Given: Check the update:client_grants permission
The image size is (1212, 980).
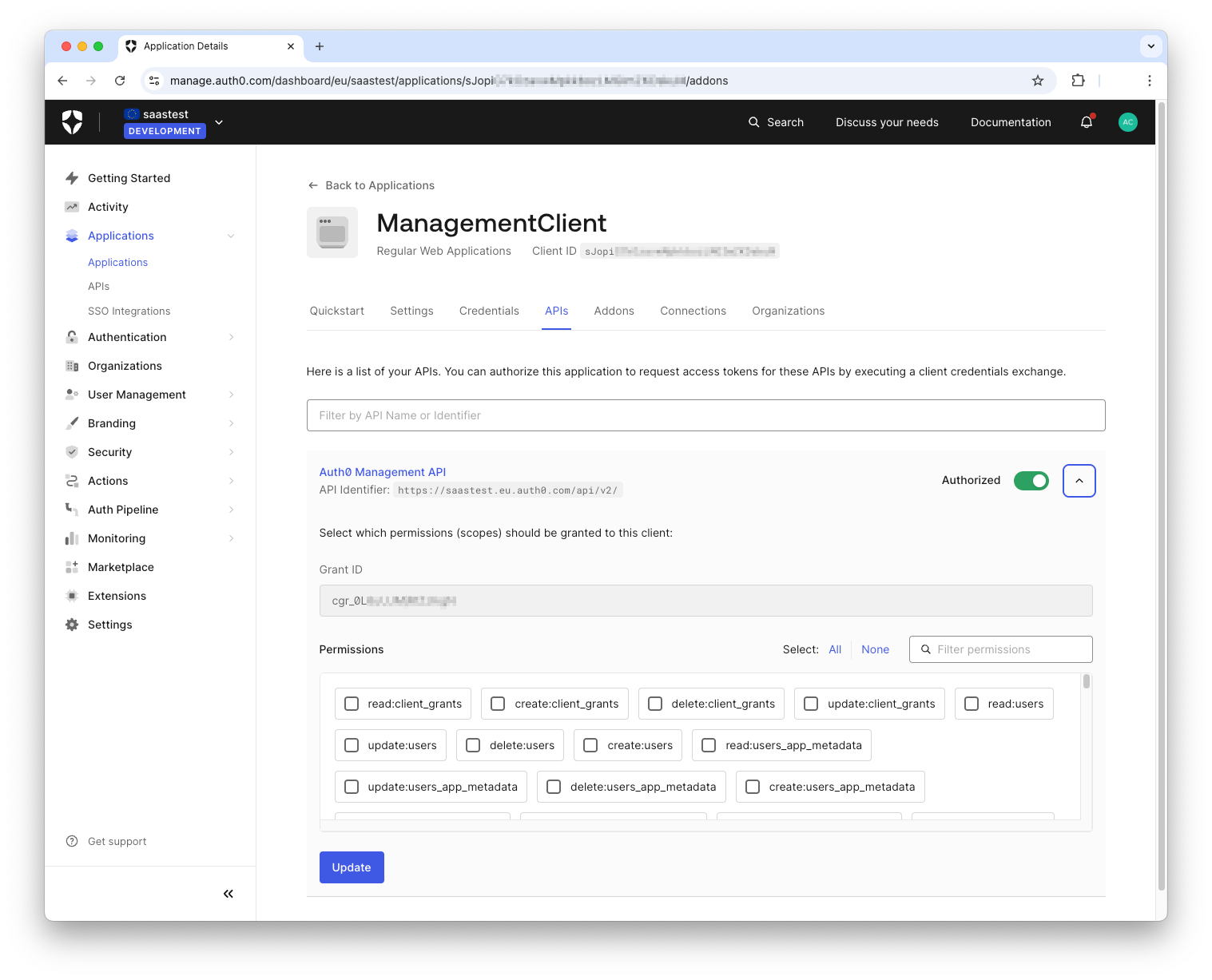Looking at the screenshot, I should [811, 704].
